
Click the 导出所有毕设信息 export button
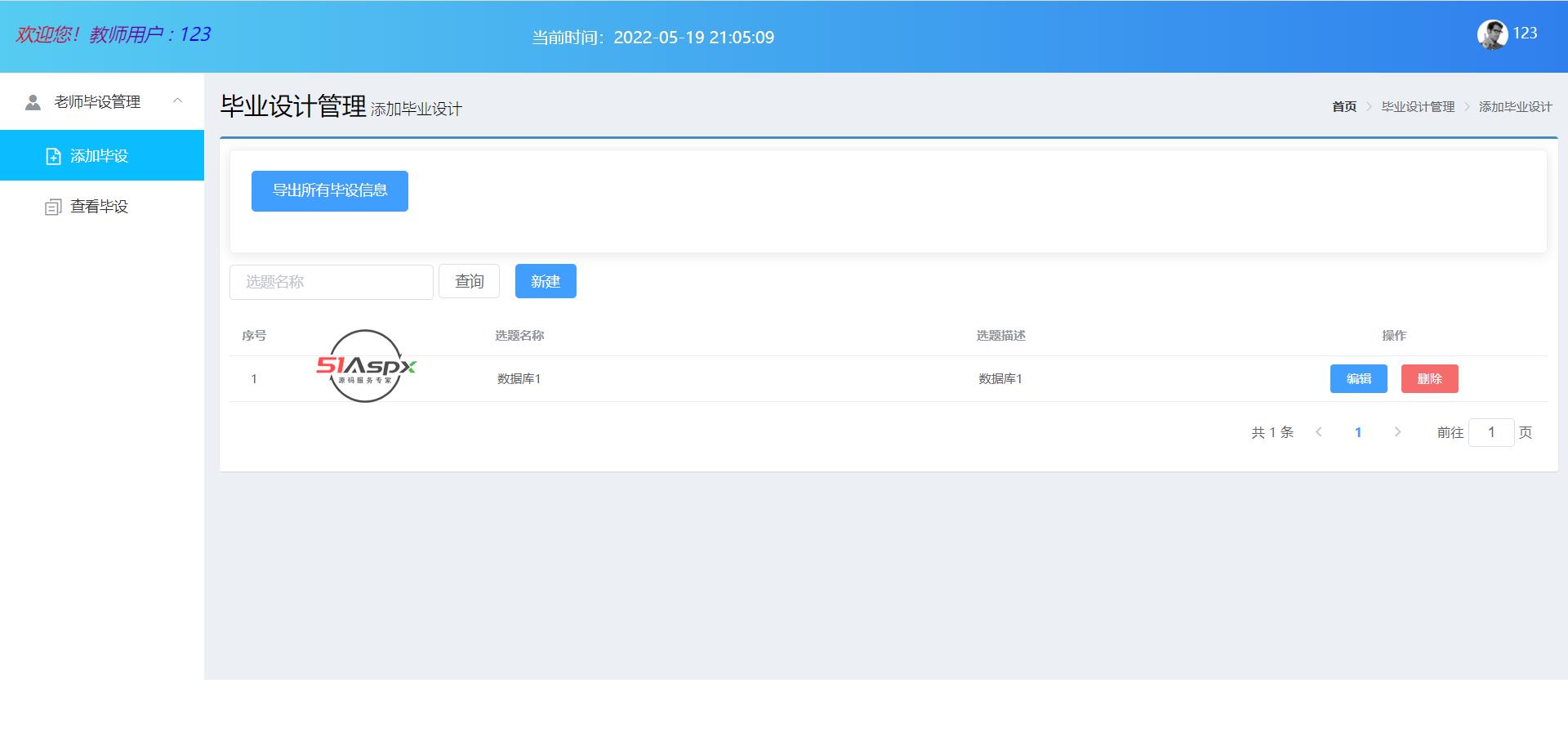[x=329, y=190]
